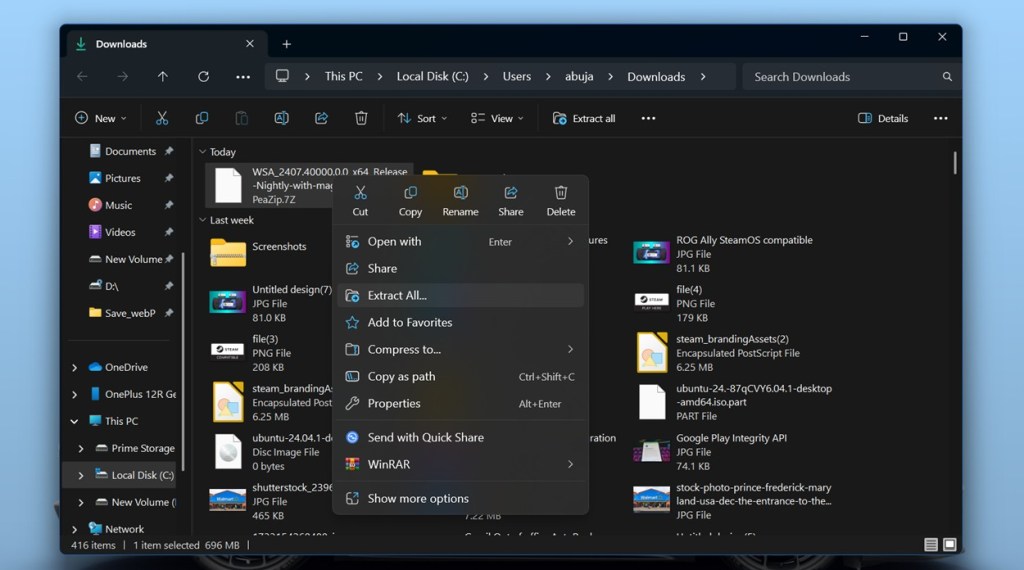1024x570 pixels.
Task: Go forward with the right arrow
Action: [x=123, y=76]
